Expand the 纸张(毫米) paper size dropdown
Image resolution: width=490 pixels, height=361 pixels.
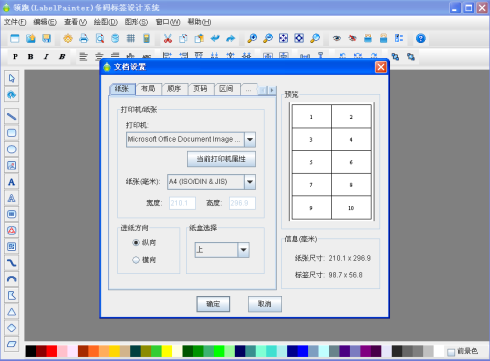[250, 182]
